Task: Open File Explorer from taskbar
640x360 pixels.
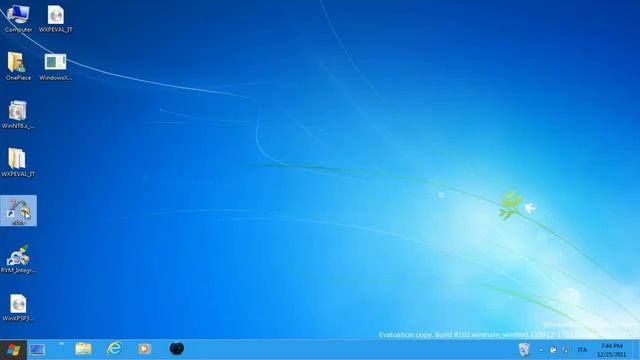Action: 83,349
